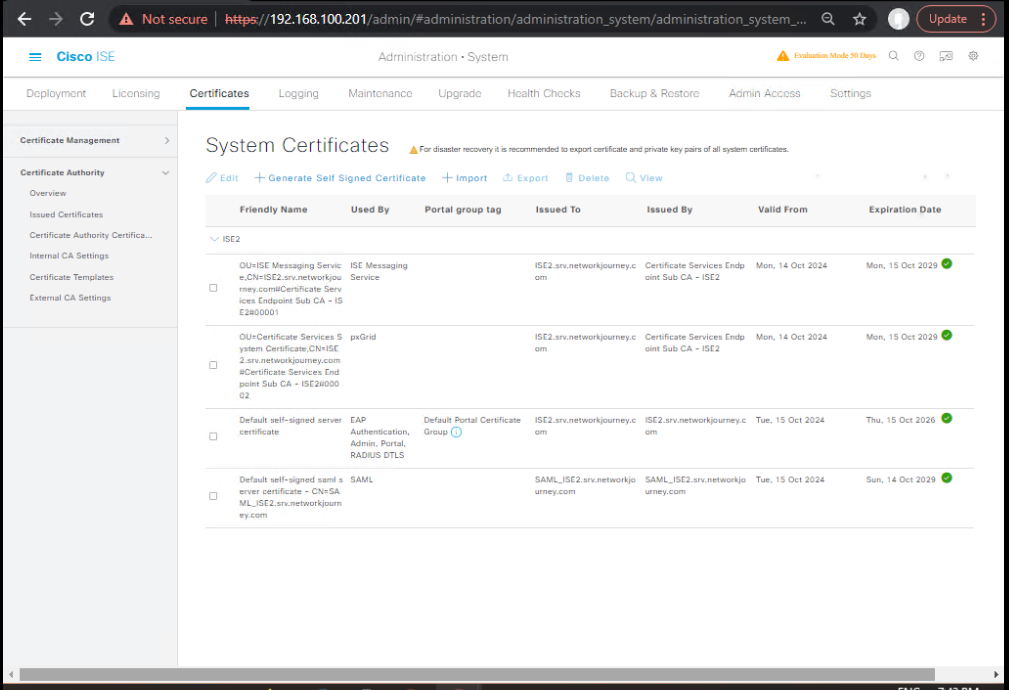
Task: Open the hamburger navigation menu
Action: 35,57
